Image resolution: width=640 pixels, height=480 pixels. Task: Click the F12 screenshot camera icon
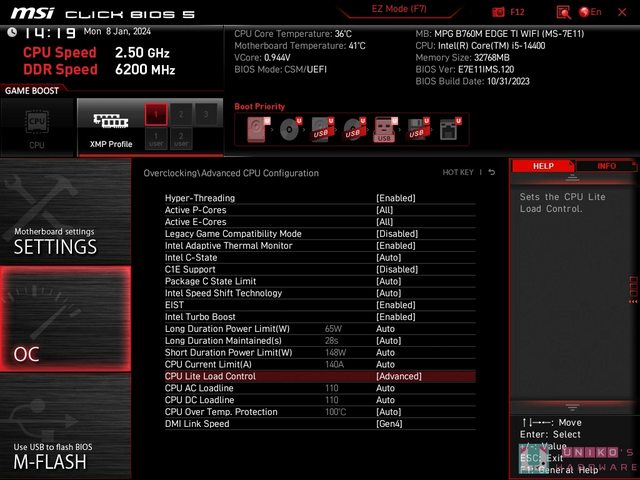pyautogui.click(x=499, y=12)
